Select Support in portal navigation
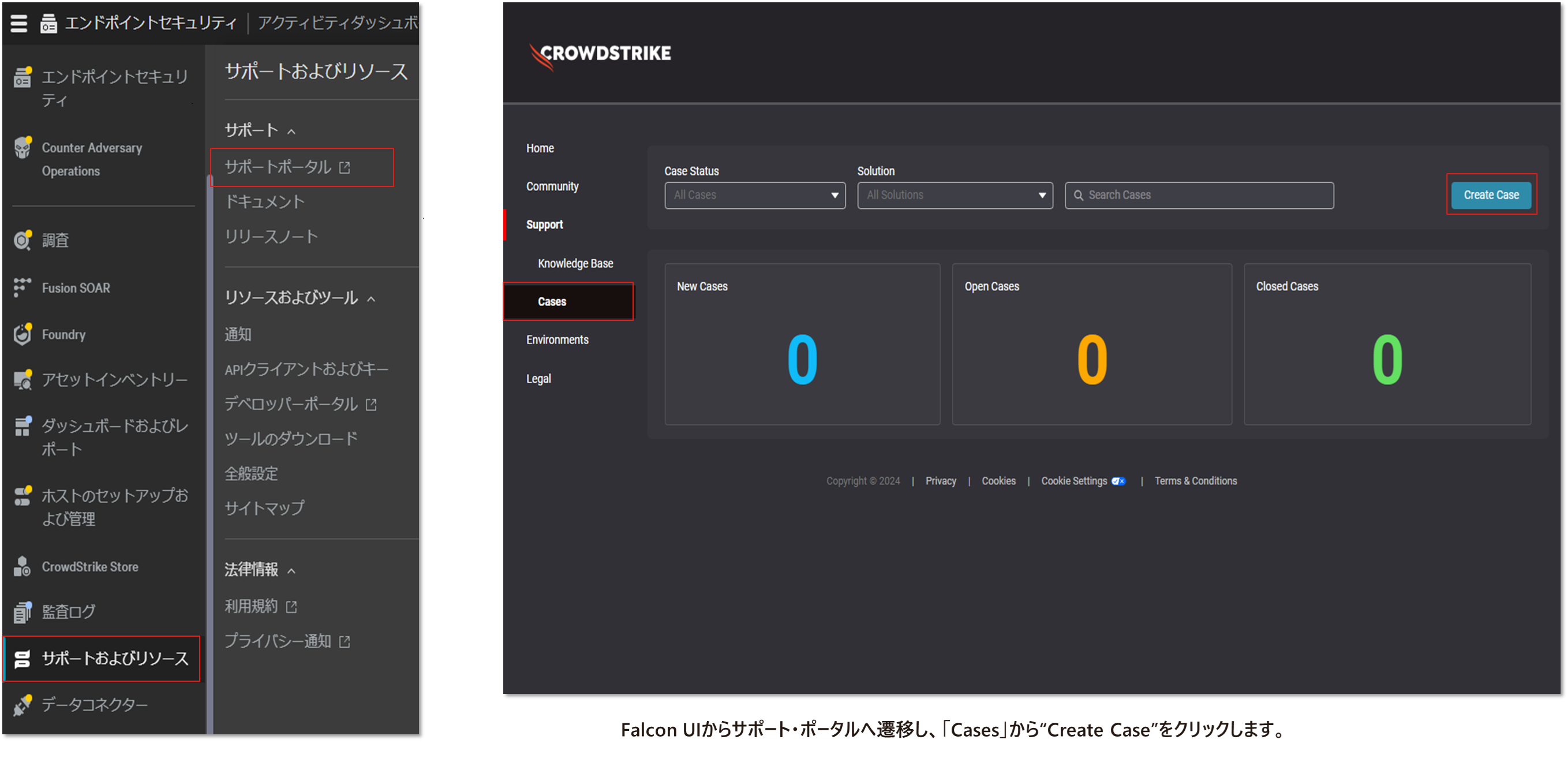Image resolution: width=1568 pixels, height=762 pixels. (x=544, y=225)
